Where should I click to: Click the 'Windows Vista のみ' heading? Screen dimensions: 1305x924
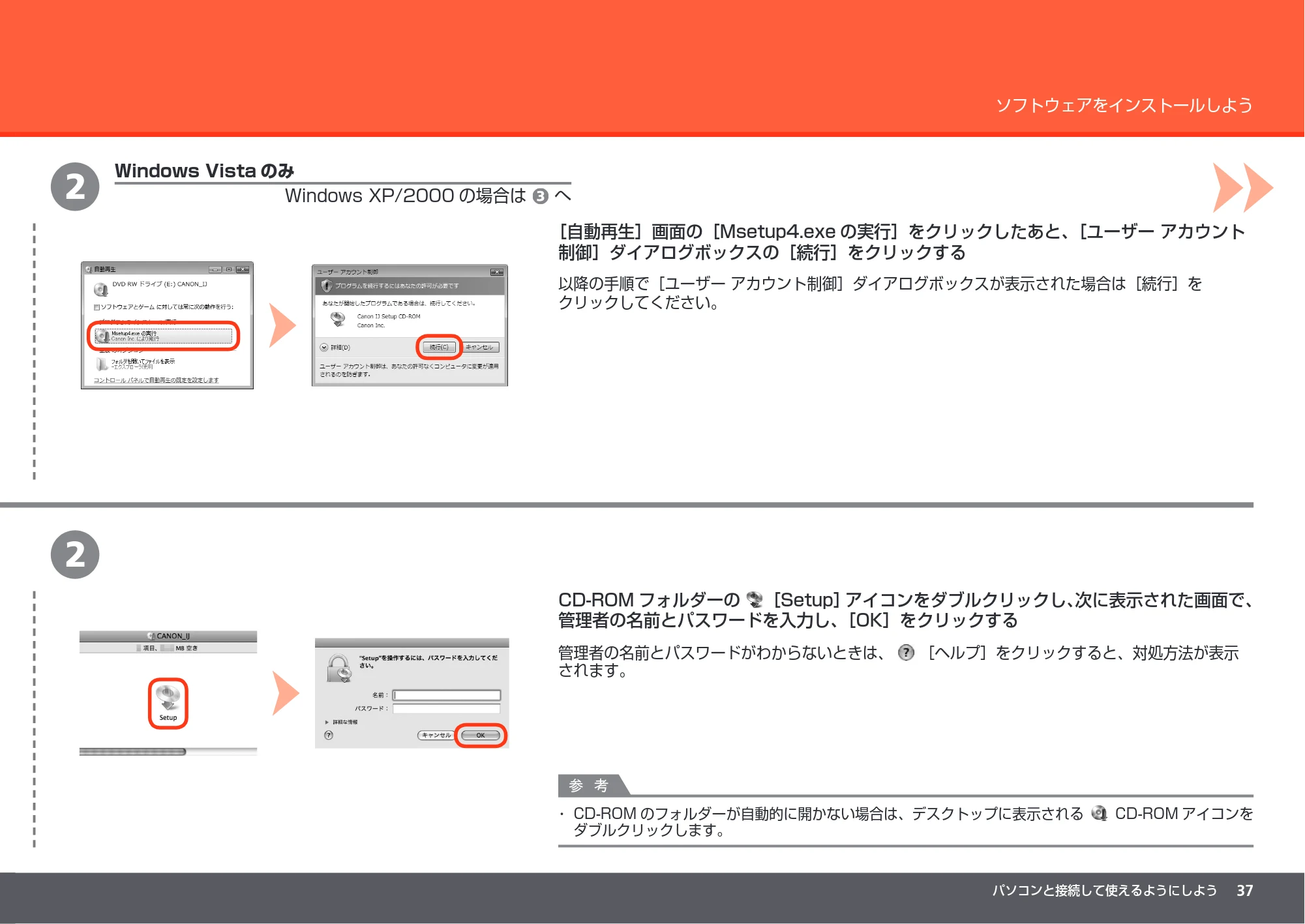point(205,171)
